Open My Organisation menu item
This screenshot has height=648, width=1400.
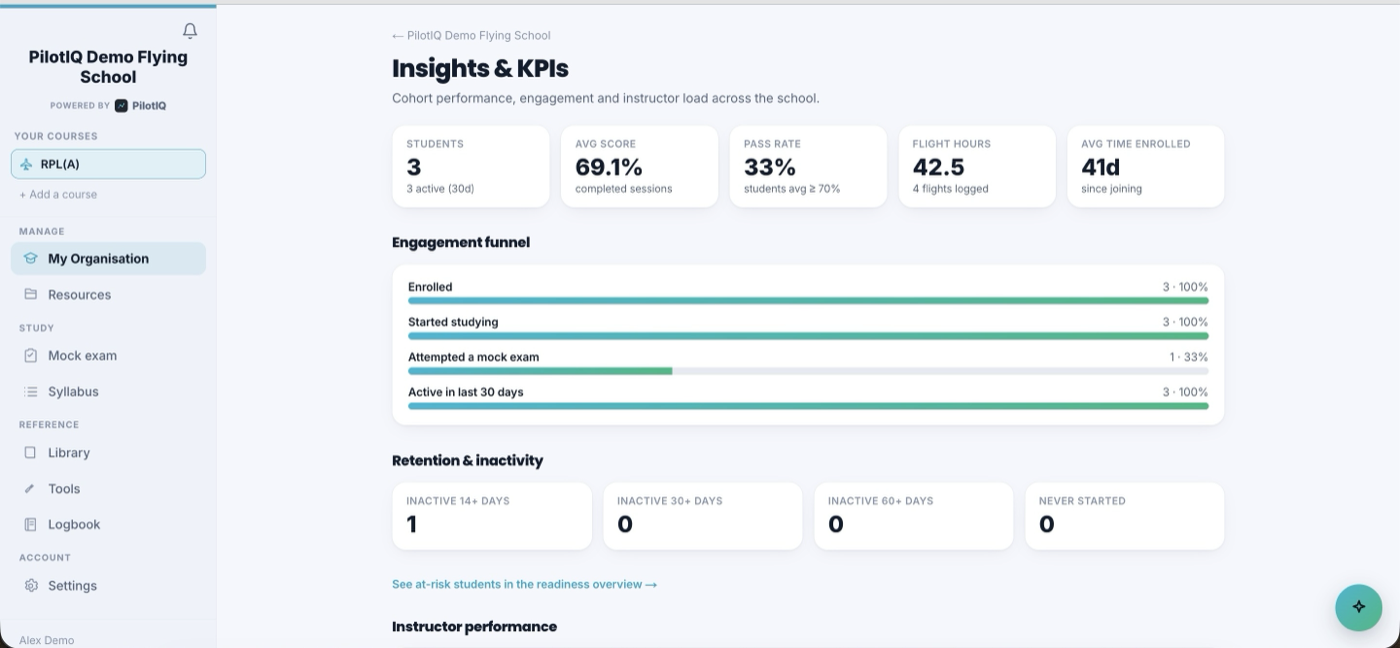(x=108, y=258)
